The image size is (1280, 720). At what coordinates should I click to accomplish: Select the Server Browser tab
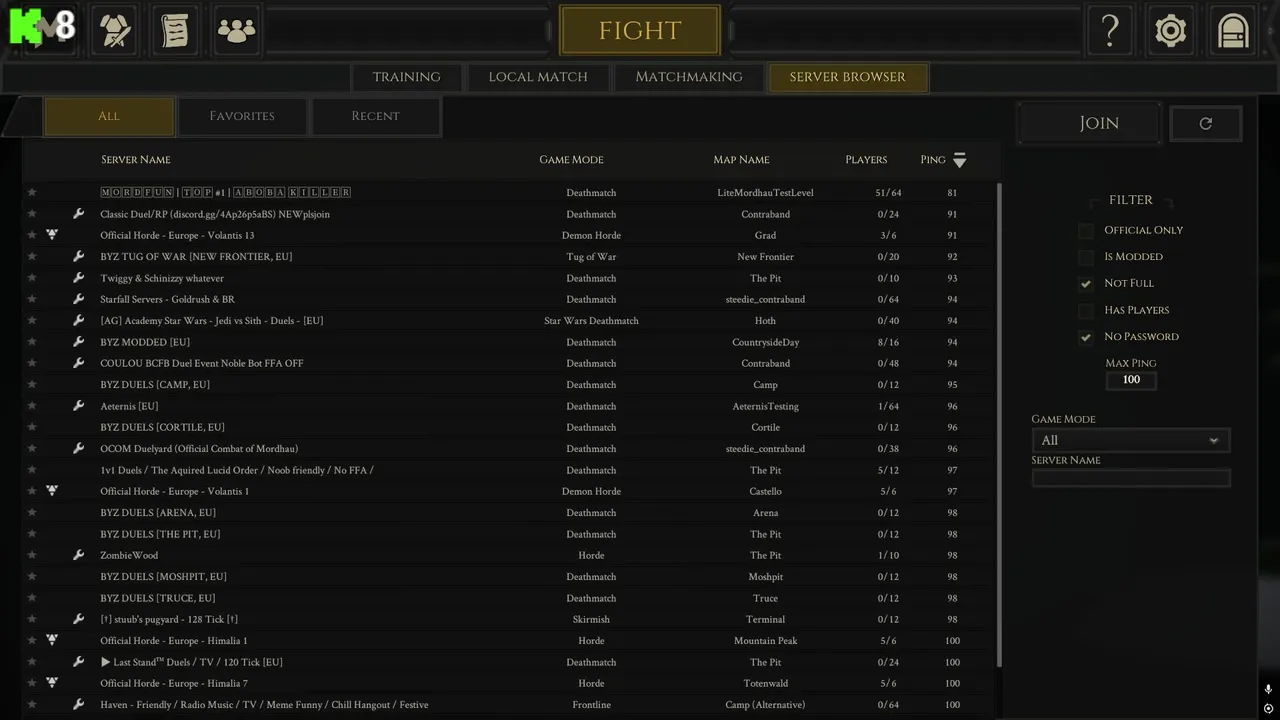point(848,77)
